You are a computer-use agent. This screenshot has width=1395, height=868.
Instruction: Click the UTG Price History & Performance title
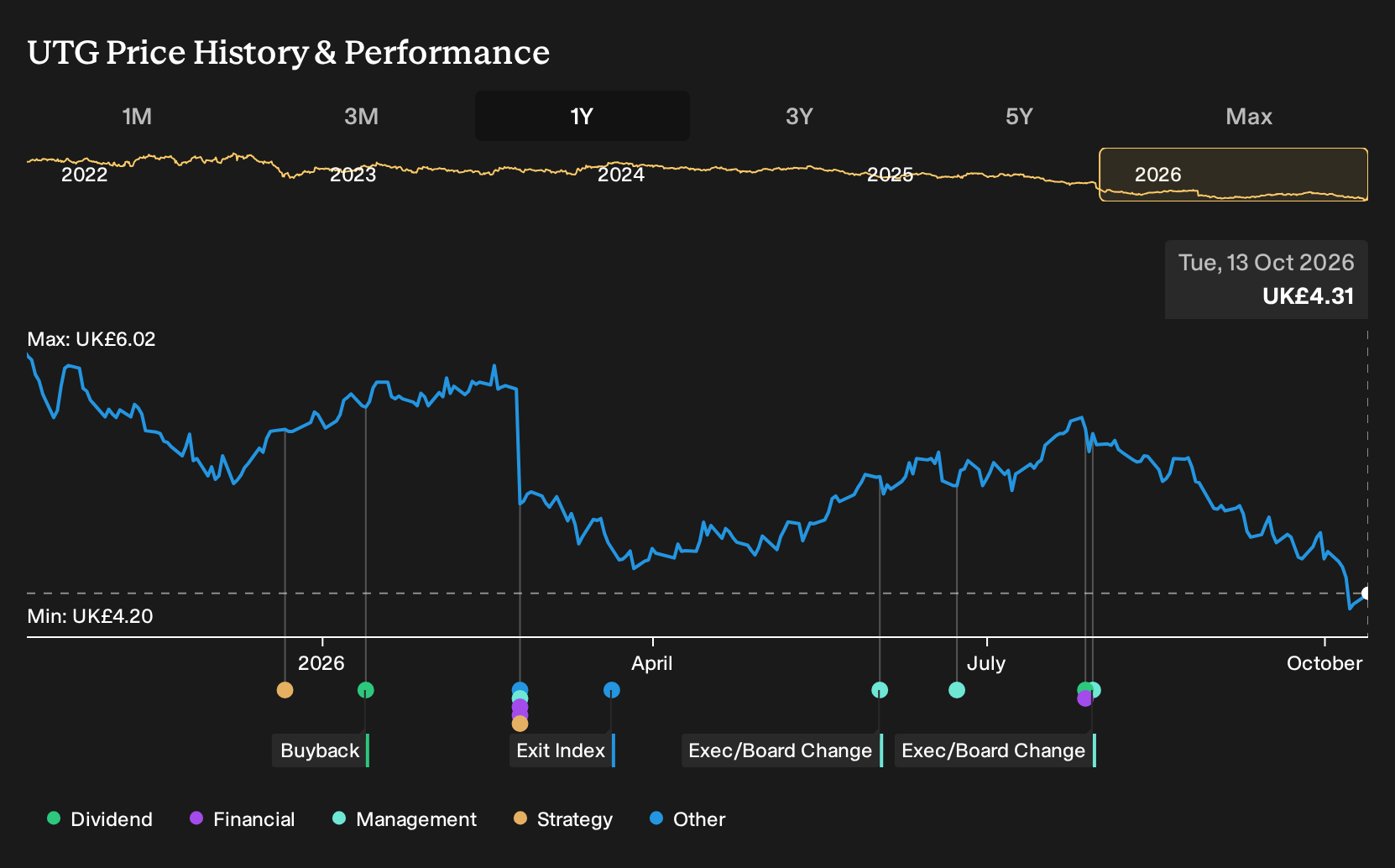tap(289, 53)
